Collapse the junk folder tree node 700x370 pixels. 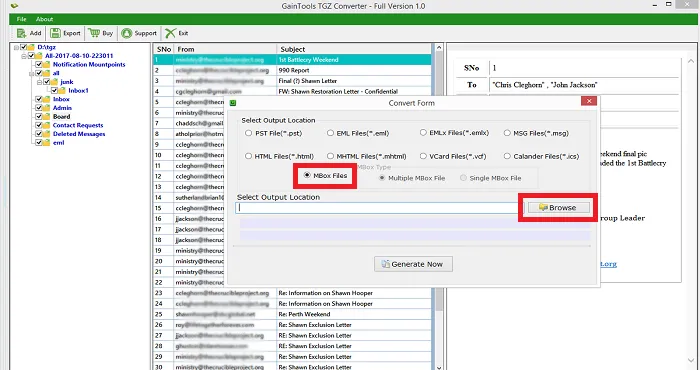pos(39,82)
